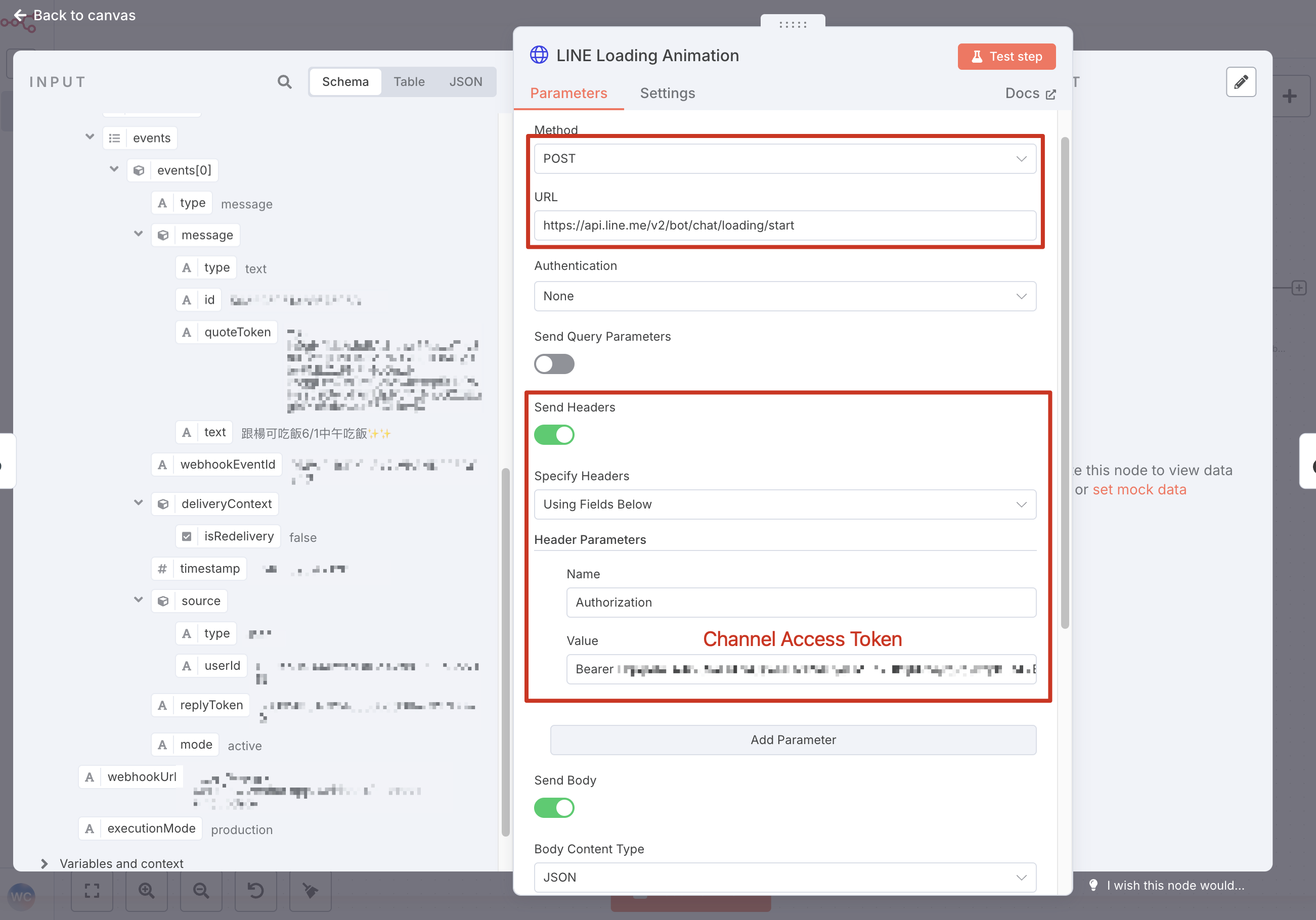
Task: Click the reset zoom icon
Action: (x=255, y=890)
